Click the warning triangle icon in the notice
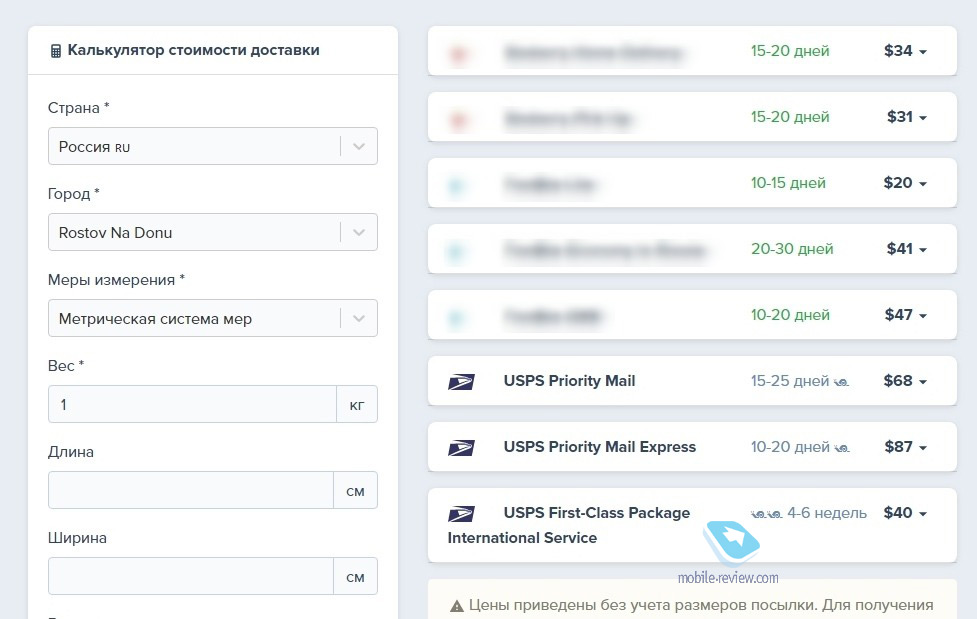 tap(457, 606)
